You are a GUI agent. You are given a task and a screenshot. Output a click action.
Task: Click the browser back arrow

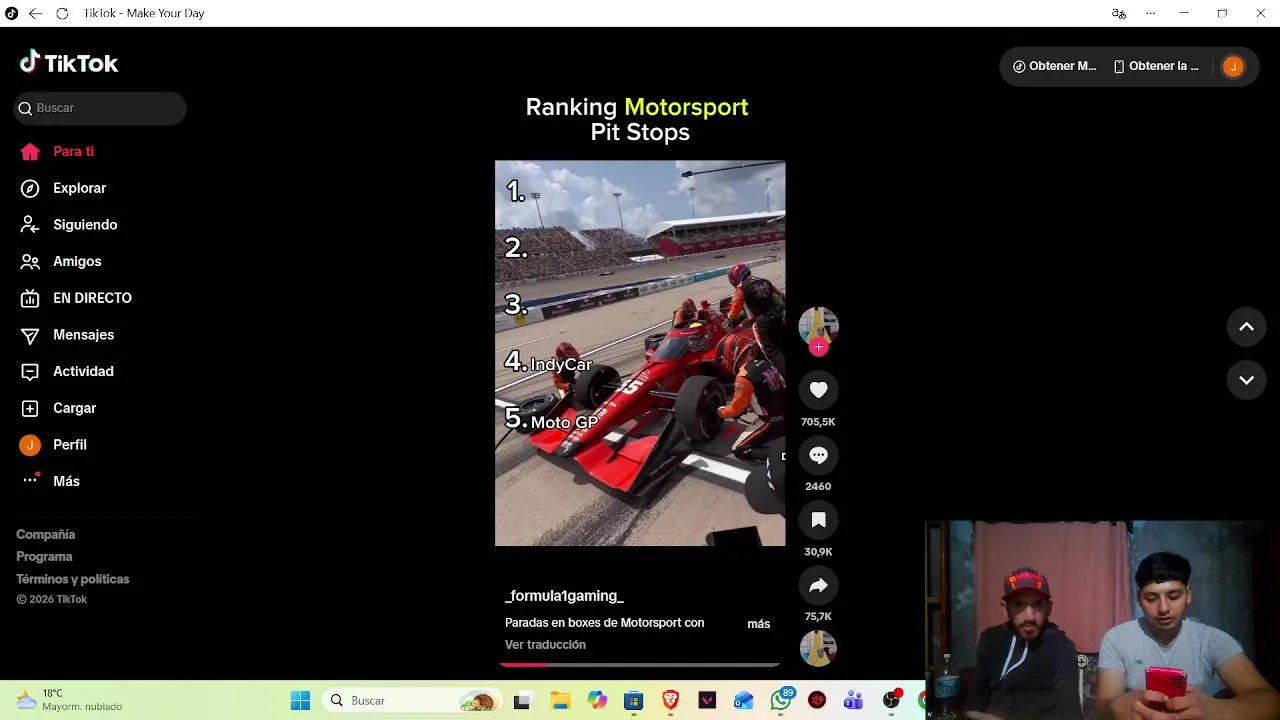(x=35, y=13)
